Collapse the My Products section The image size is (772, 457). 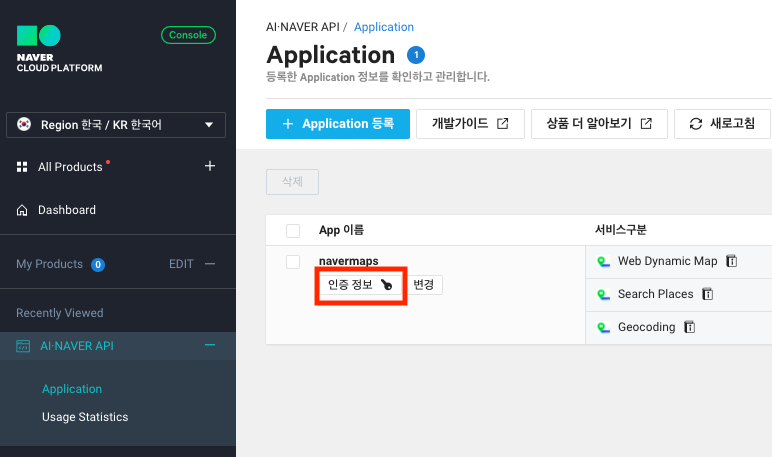coord(210,264)
